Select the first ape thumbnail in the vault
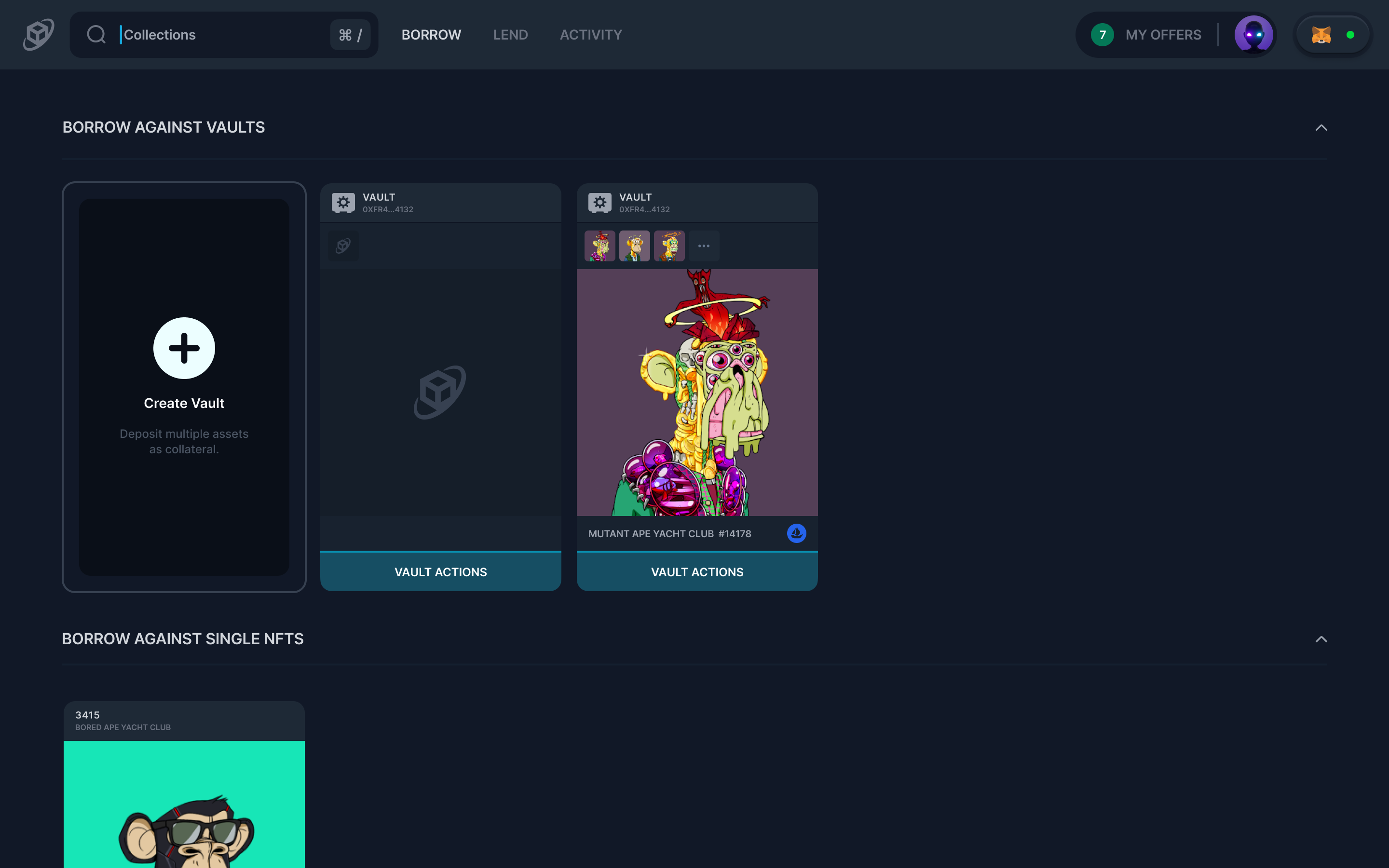The height and width of the screenshot is (868, 1389). (x=600, y=246)
